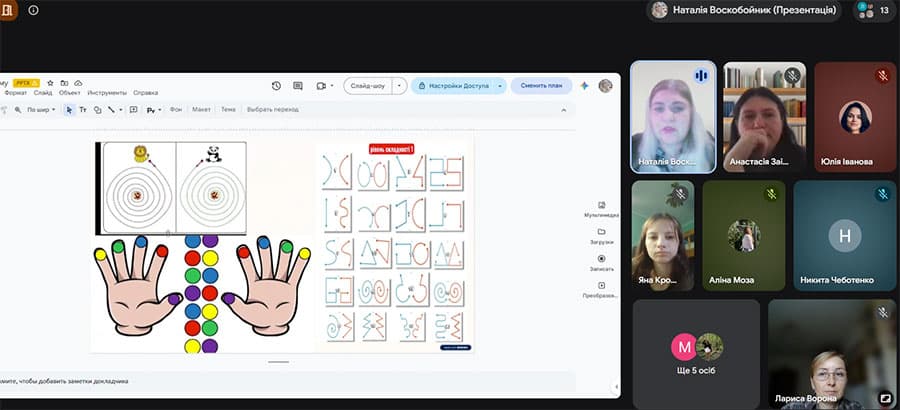Click muted mic icon on Анастасія tile

coord(793,75)
